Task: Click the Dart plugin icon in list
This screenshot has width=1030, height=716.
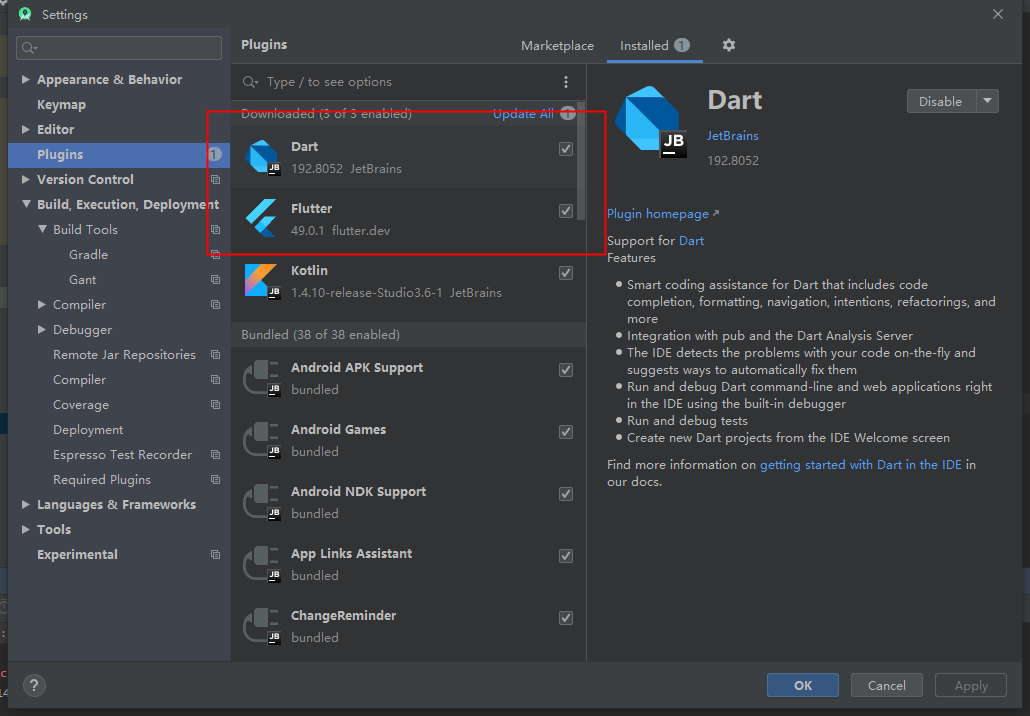Action: click(262, 157)
